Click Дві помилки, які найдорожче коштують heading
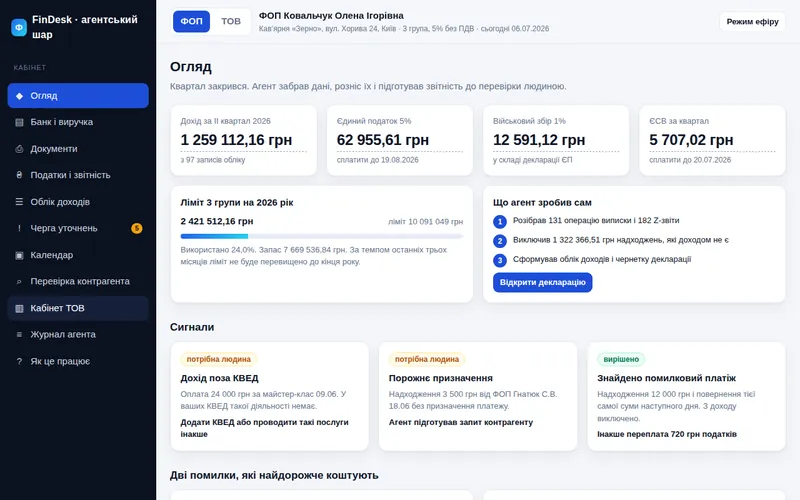Screen dimensions: 800x500 click(x=274, y=476)
